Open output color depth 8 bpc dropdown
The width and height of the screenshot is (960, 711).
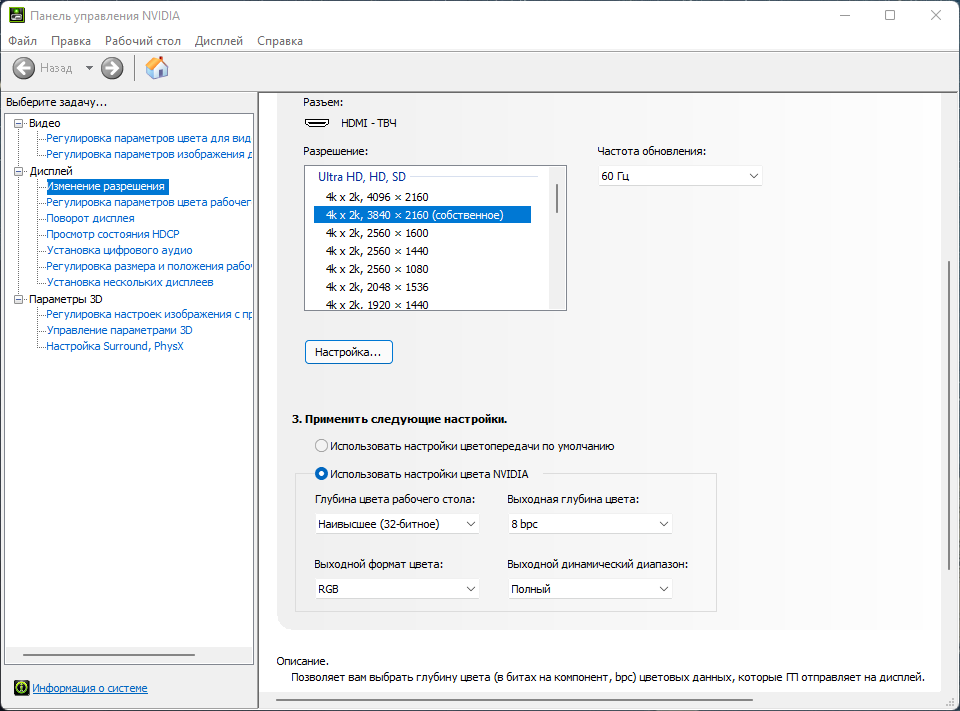(590, 524)
